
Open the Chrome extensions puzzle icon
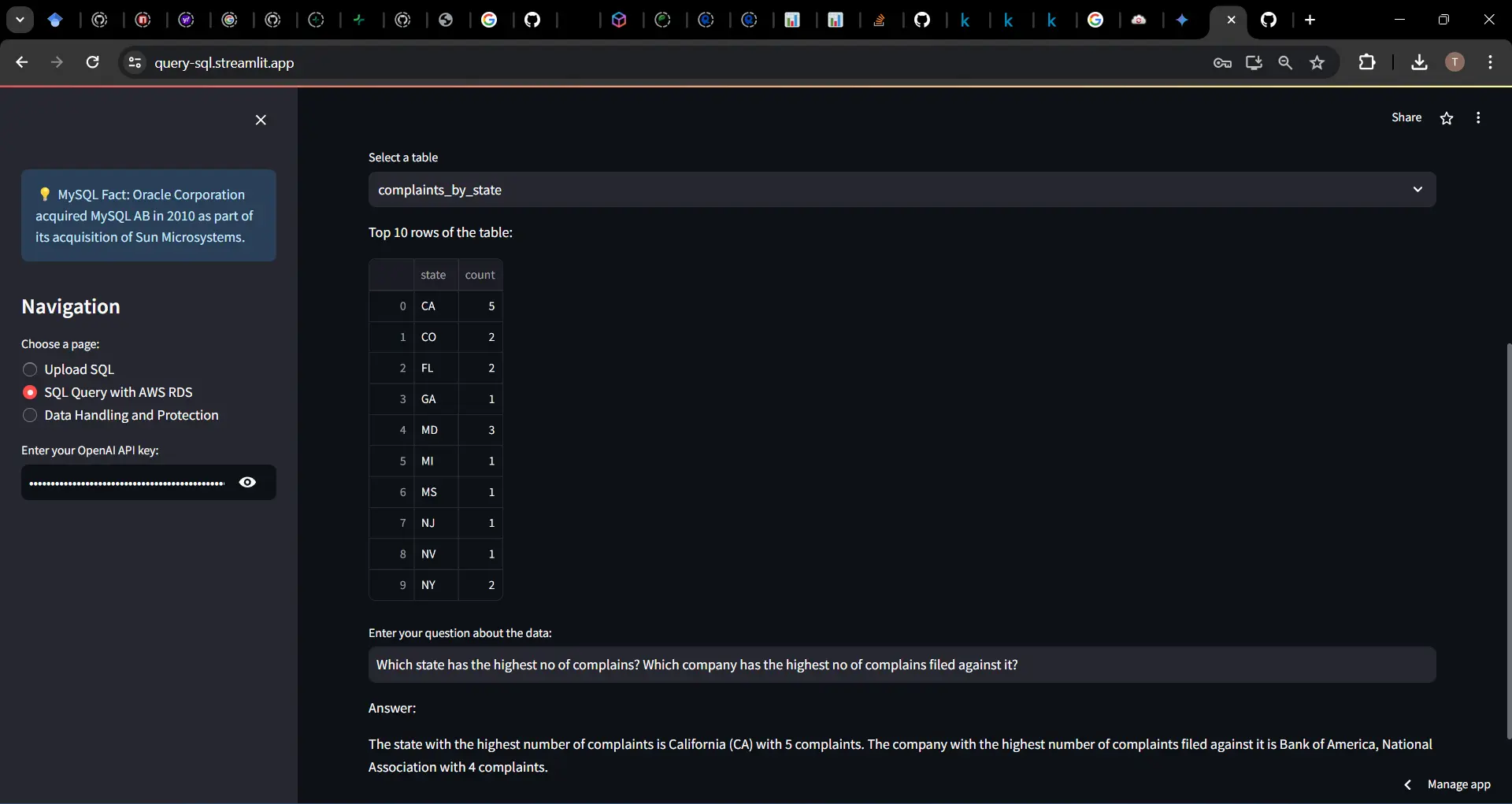1367,62
